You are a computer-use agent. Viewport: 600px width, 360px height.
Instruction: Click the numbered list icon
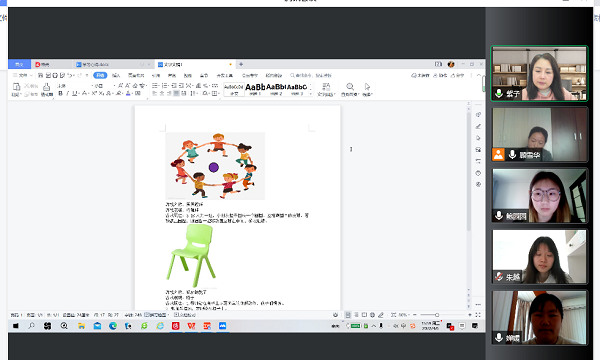[x=165, y=86]
